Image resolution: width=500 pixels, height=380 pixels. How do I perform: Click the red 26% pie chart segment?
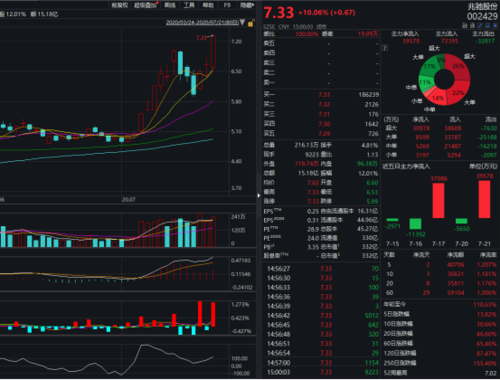[458, 67]
